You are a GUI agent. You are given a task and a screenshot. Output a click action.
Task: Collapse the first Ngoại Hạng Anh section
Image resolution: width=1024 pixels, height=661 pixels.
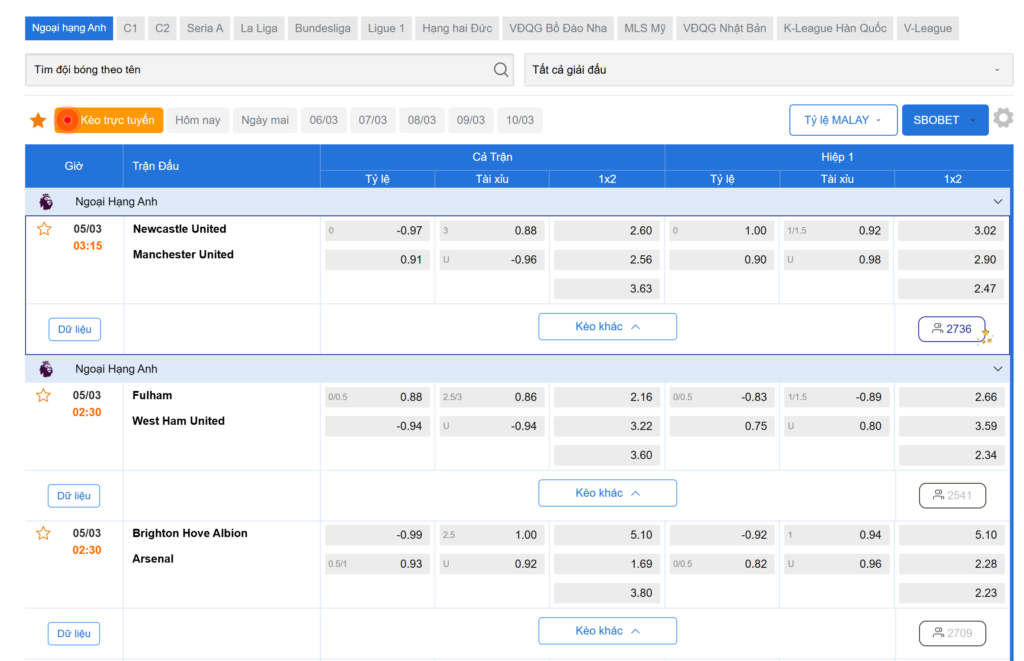coord(997,202)
